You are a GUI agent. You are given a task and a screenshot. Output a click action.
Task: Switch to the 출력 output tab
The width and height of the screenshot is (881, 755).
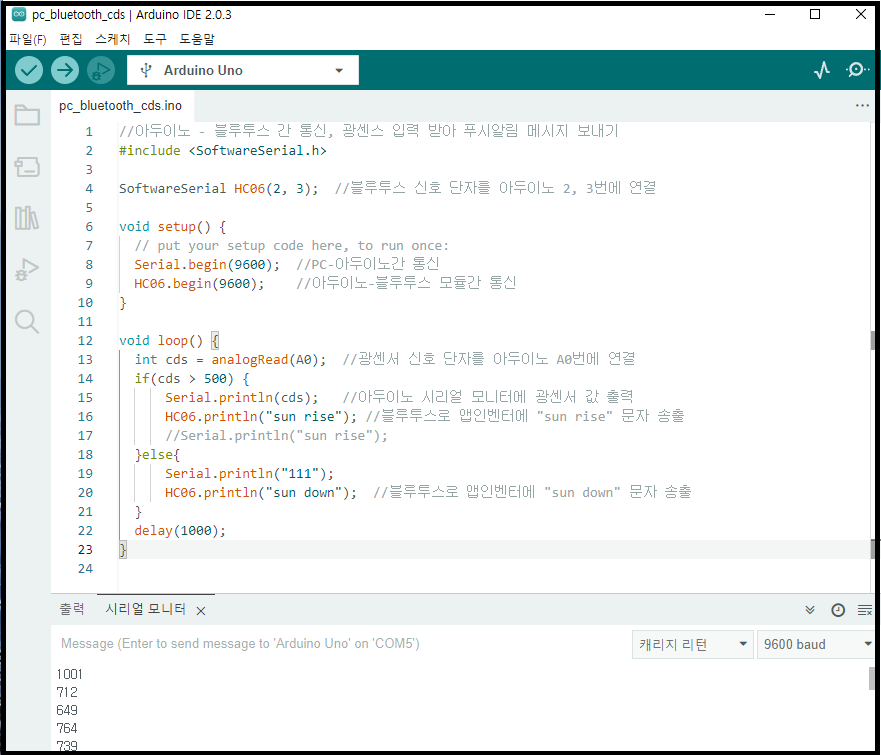point(72,610)
